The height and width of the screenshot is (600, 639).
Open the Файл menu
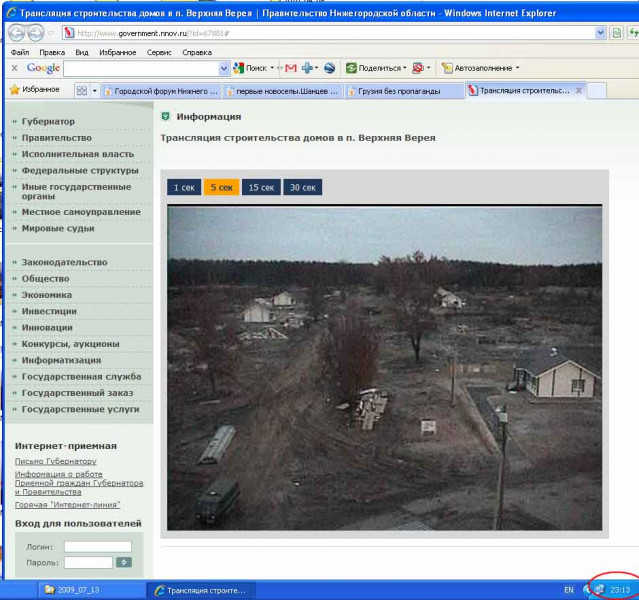[20, 52]
